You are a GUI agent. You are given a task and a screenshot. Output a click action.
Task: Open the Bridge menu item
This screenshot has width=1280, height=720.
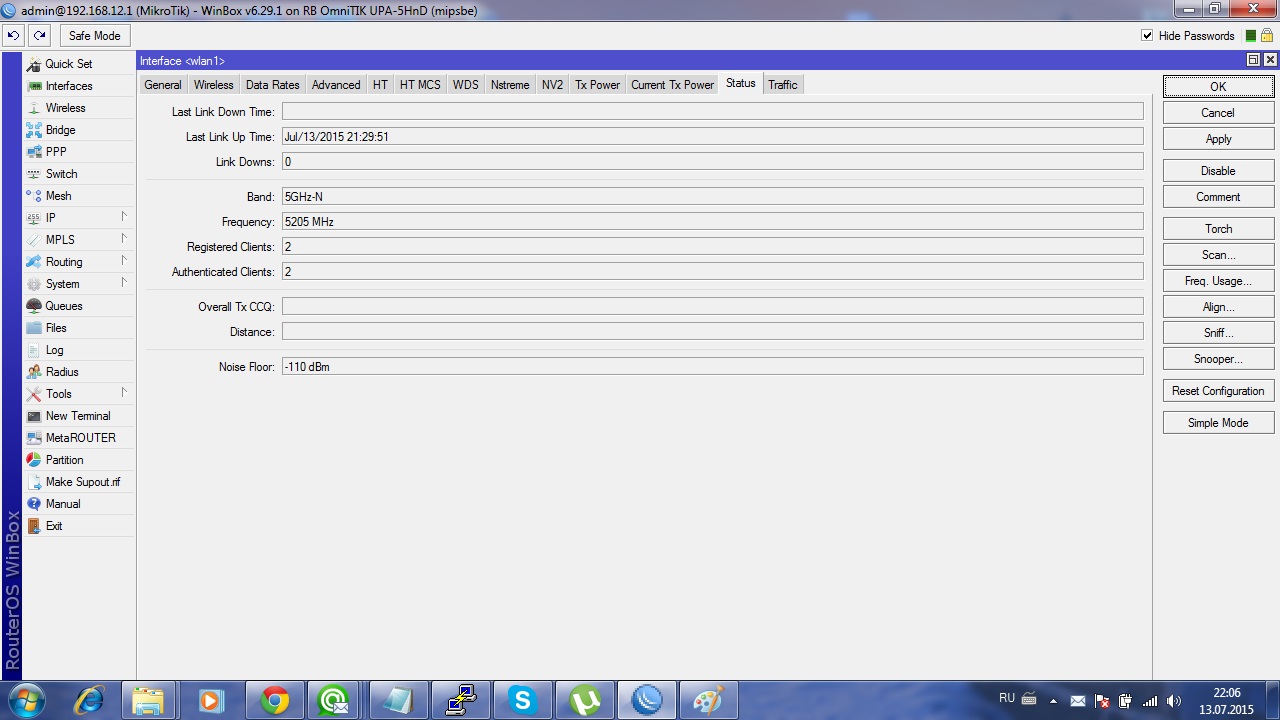coord(60,130)
